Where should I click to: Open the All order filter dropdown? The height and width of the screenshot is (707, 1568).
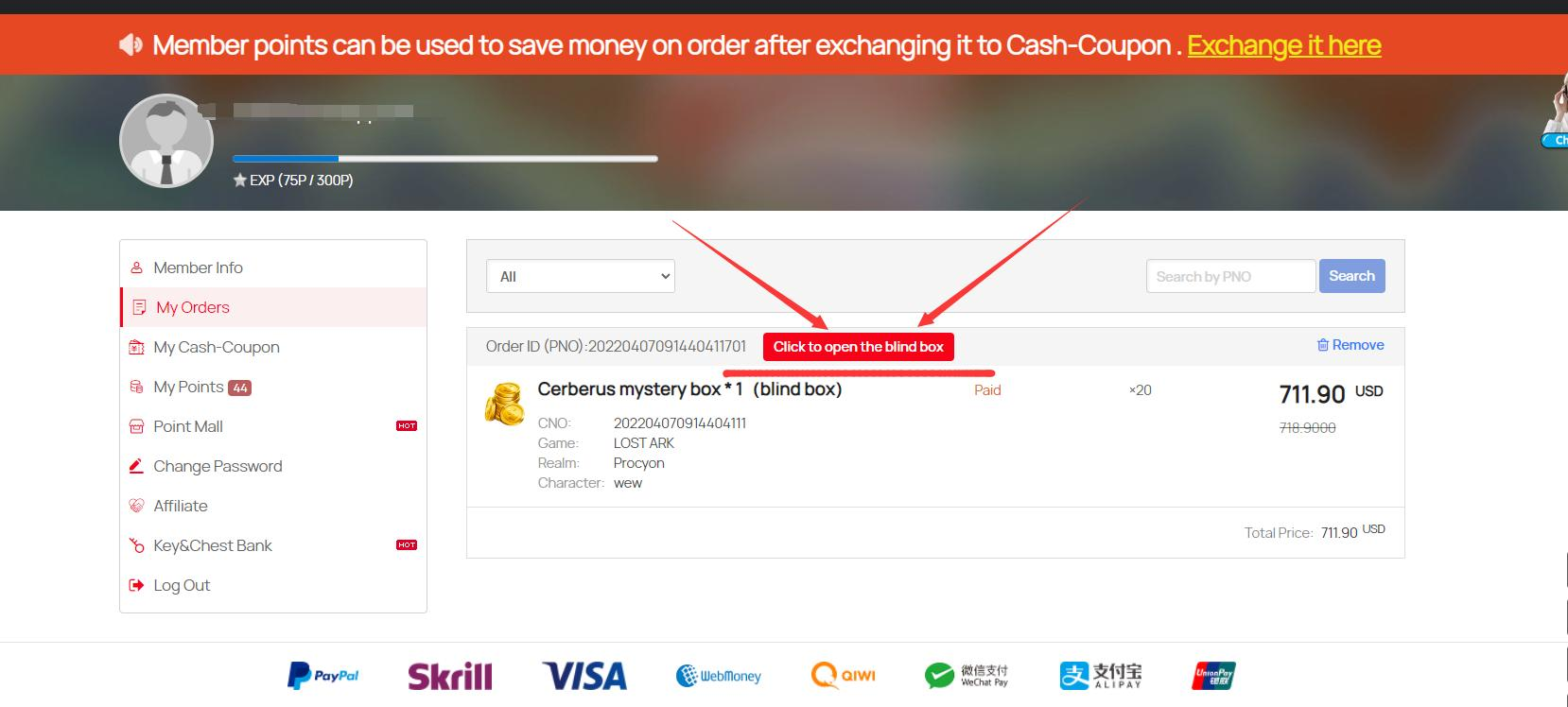click(581, 276)
